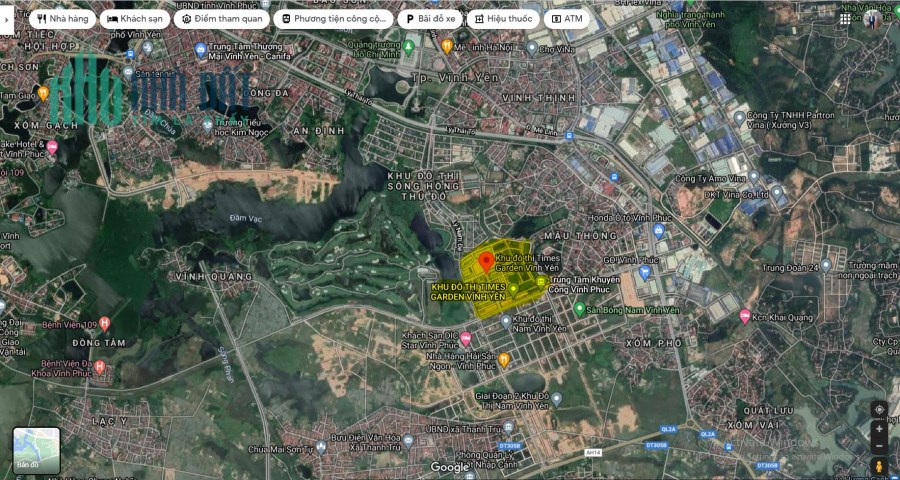Open Honda Ô tô Vĩnh Phúc marker
Viewport: 900px width, 480px height.
[x=658, y=231]
